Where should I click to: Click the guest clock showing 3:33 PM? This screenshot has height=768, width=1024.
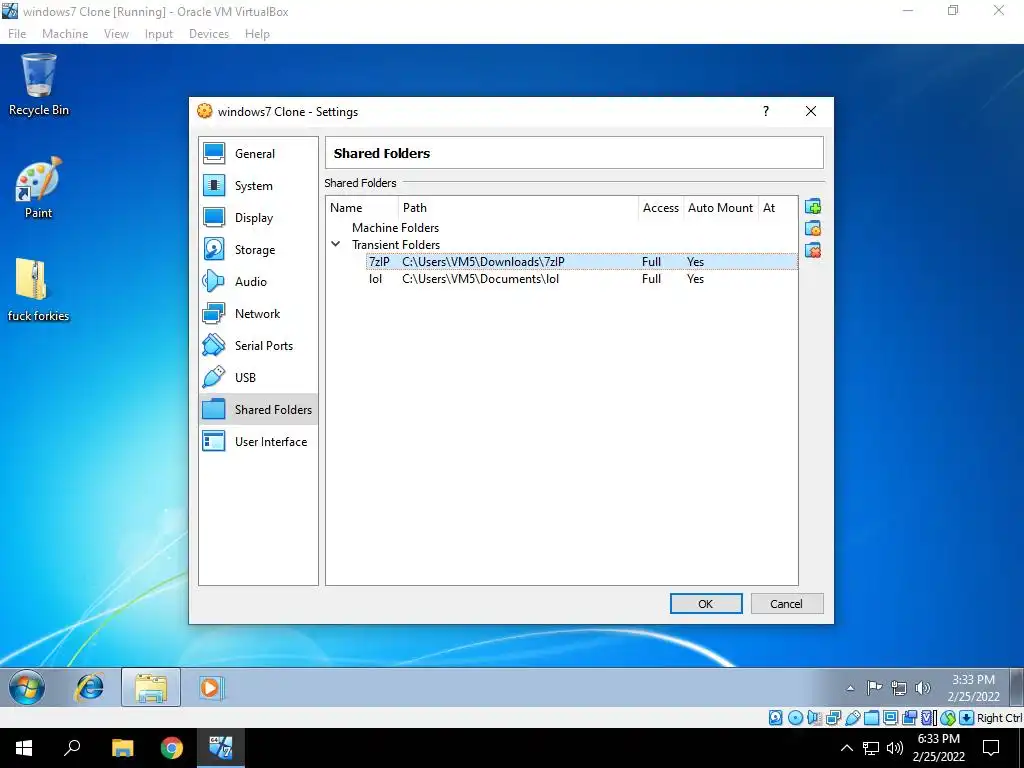(x=973, y=688)
